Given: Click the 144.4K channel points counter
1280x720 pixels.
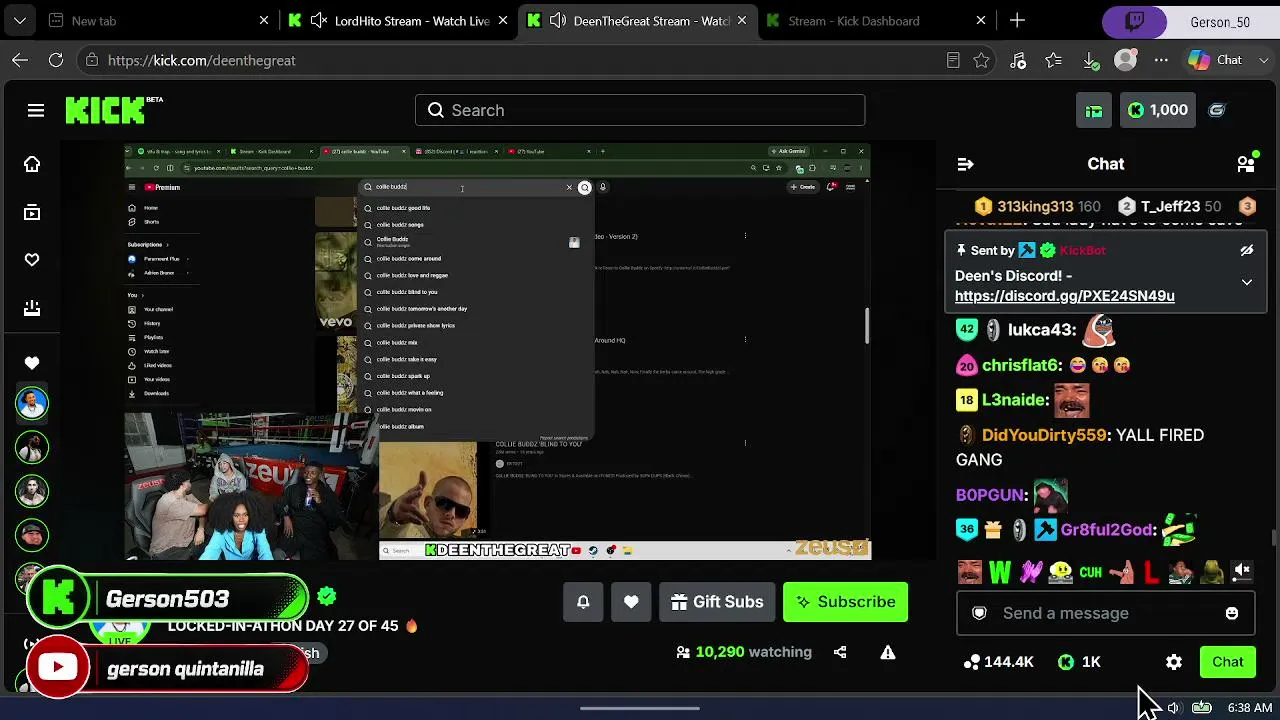Looking at the screenshot, I should tap(998, 662).
